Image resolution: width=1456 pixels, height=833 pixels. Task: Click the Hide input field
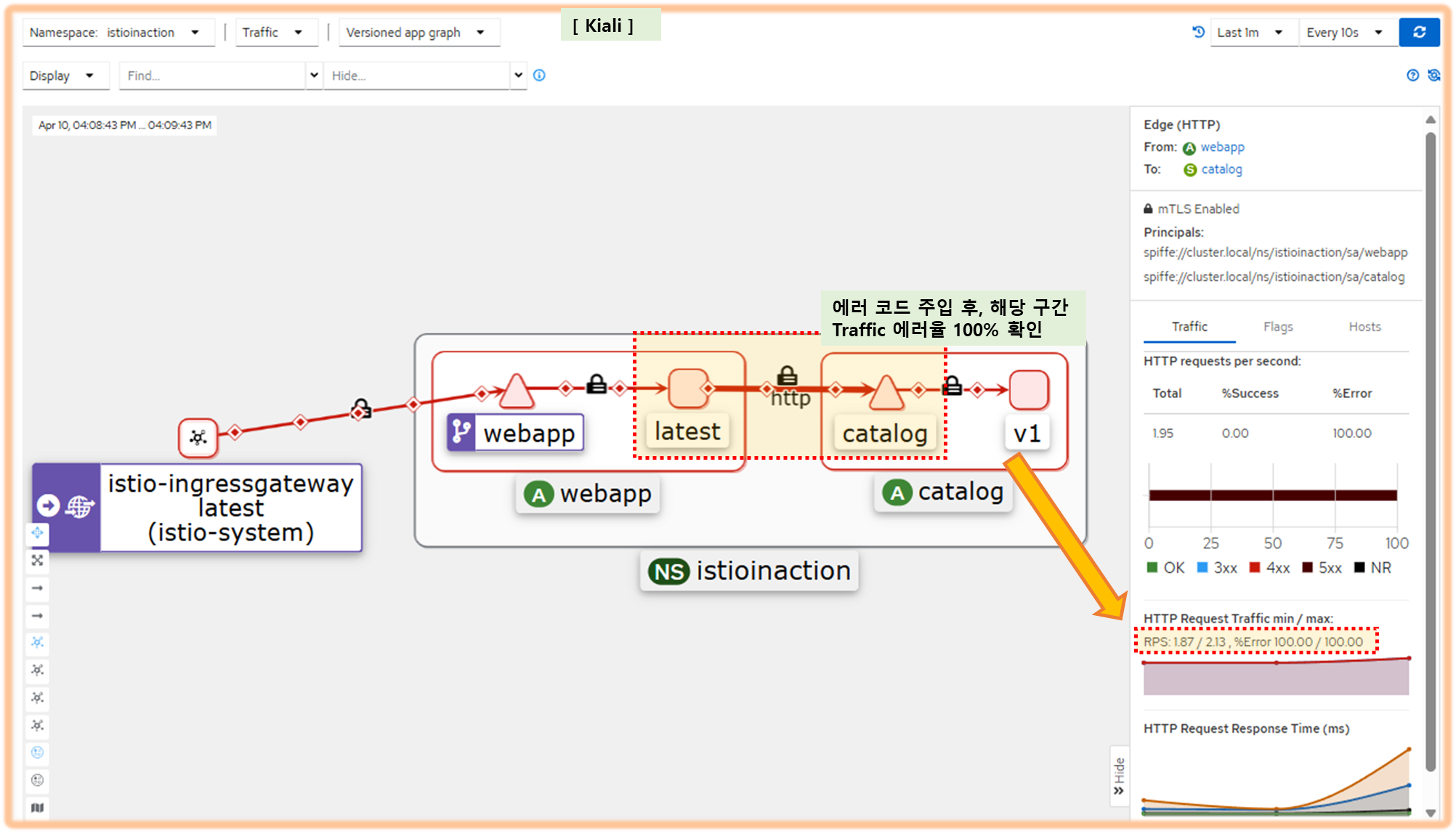click(x=416, y=76)
